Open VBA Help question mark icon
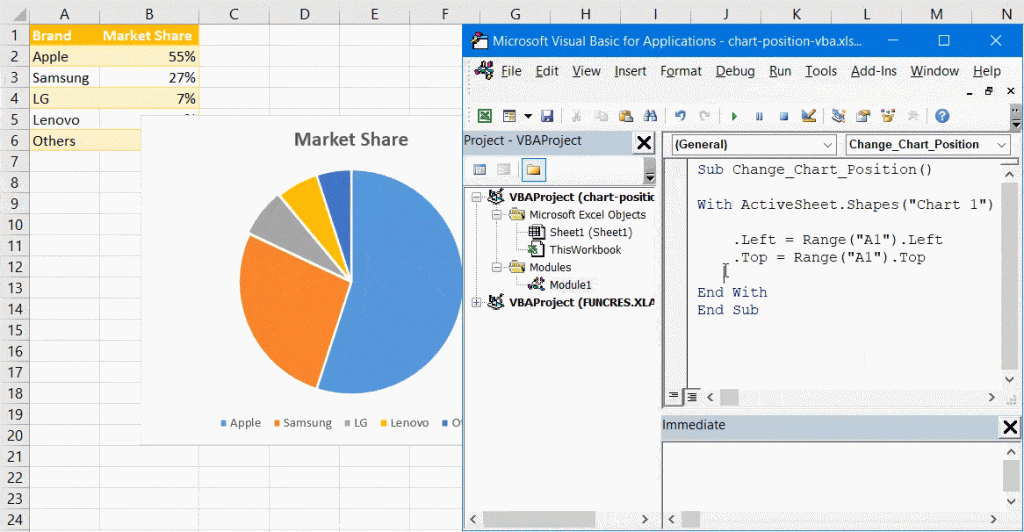This screenshot has width=1024, height=532. pyautogui.click(x=942, y=116)
